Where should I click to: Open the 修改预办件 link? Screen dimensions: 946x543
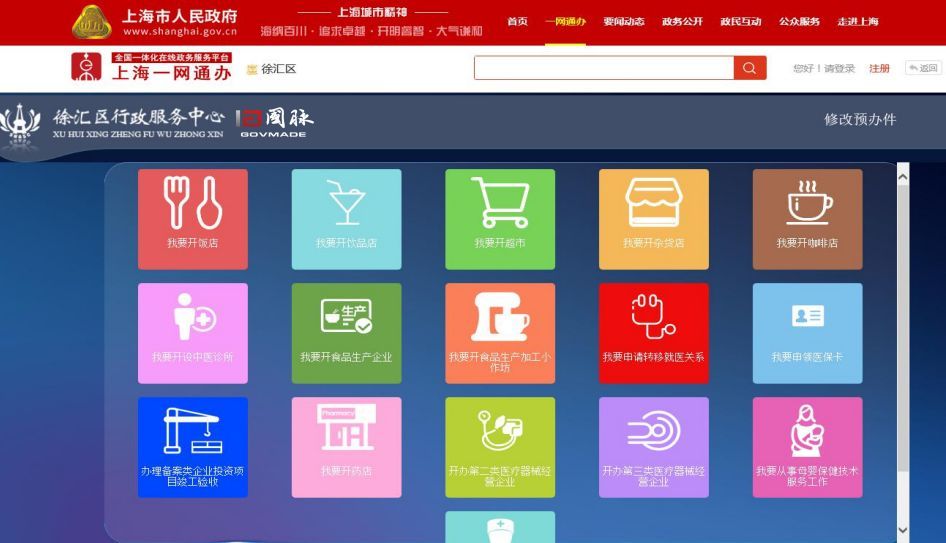tap(860, 120)
